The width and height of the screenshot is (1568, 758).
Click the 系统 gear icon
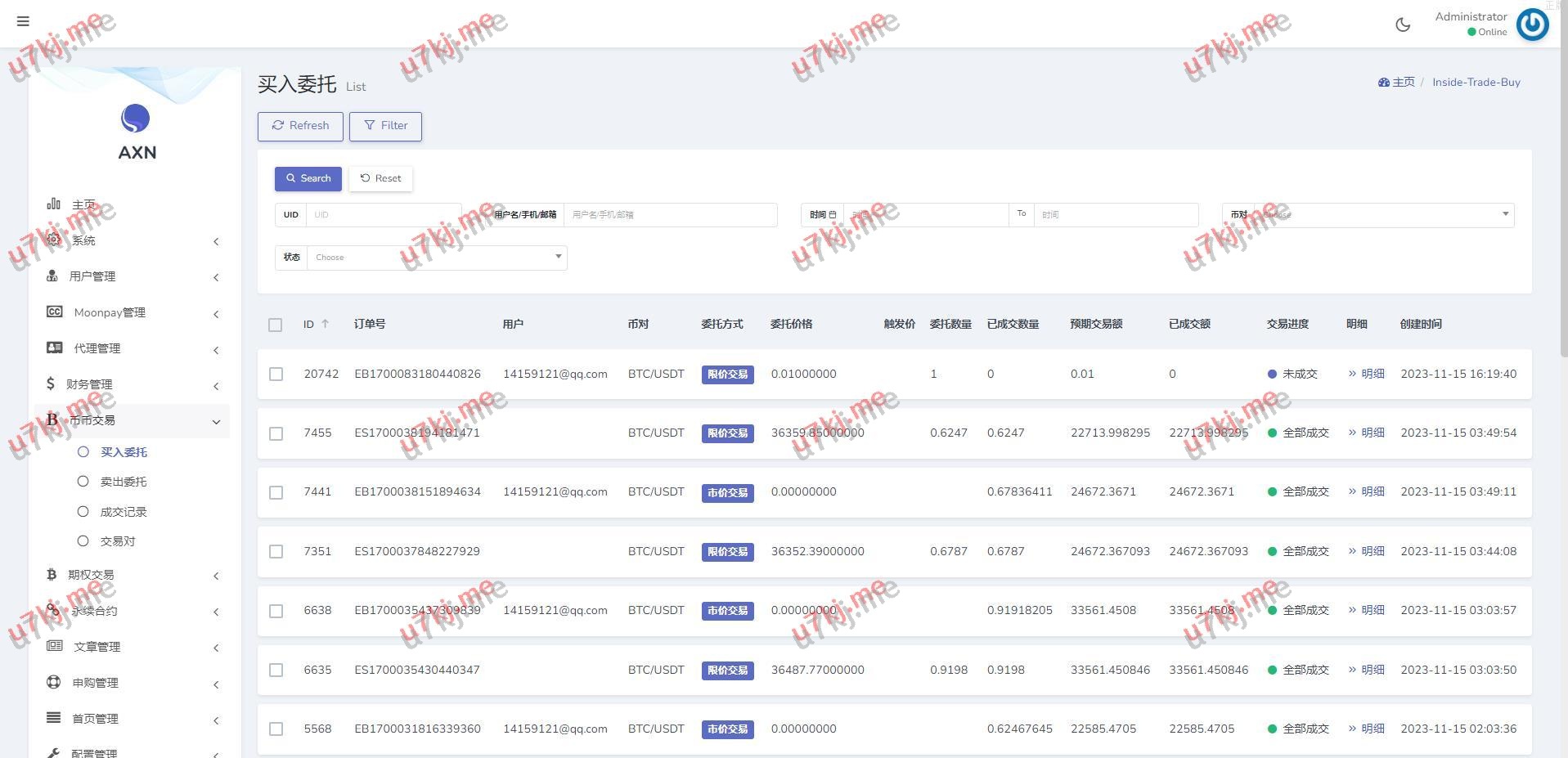[x=54, y=240]
